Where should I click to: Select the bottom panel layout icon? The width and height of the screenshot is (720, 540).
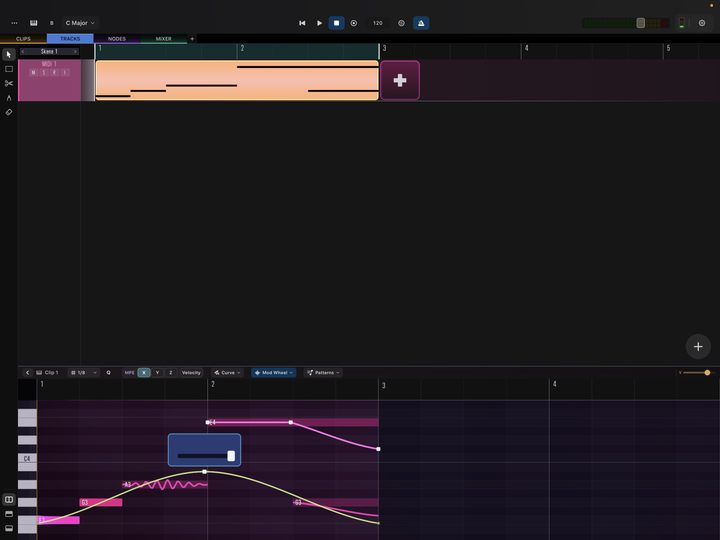pos(9,529)
